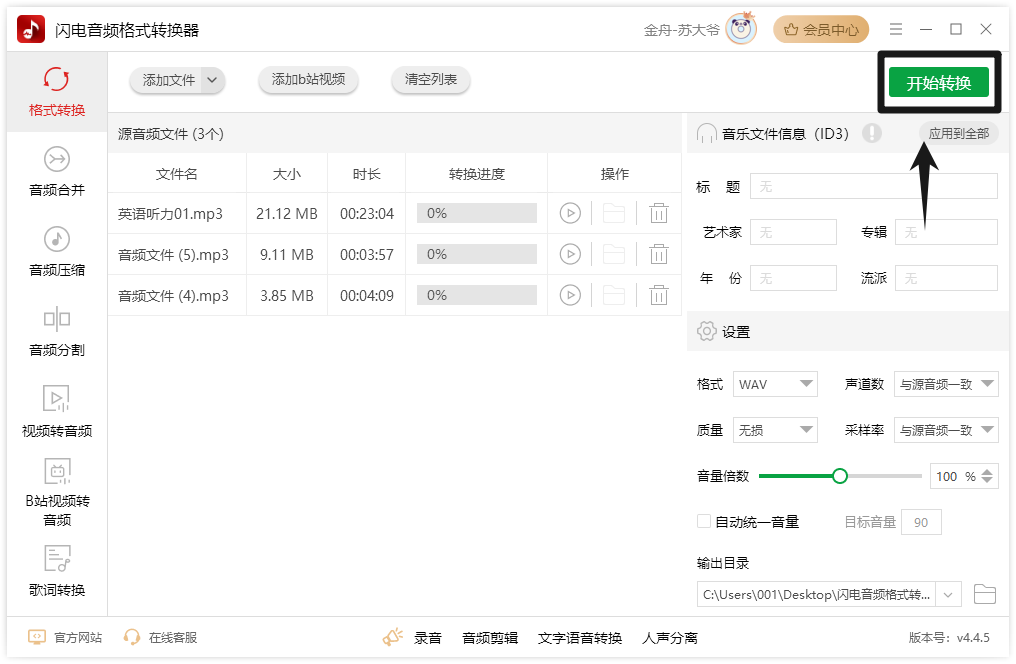
Task: Play 音频文件 (5).mp3 preview
Action: [x=570, y=255]
